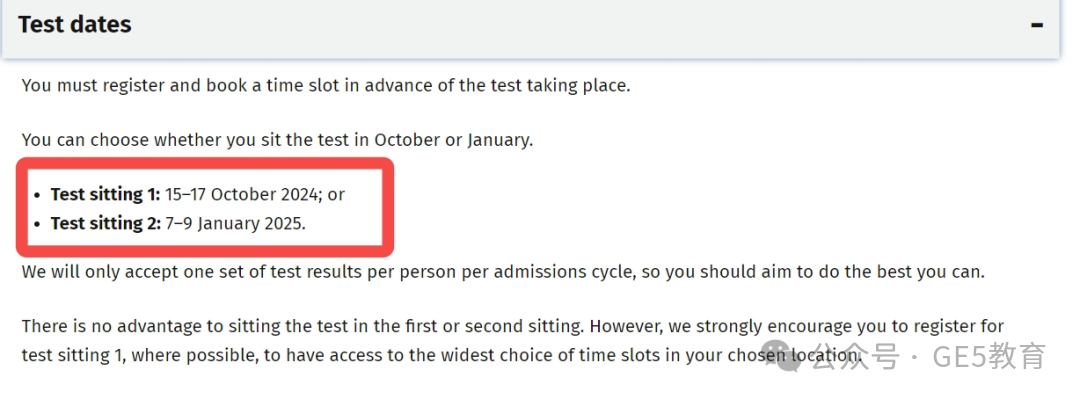Screen dimensions: 1080x399
Task: Click the "GE5教育" watermark text
Action: [989, 356]
